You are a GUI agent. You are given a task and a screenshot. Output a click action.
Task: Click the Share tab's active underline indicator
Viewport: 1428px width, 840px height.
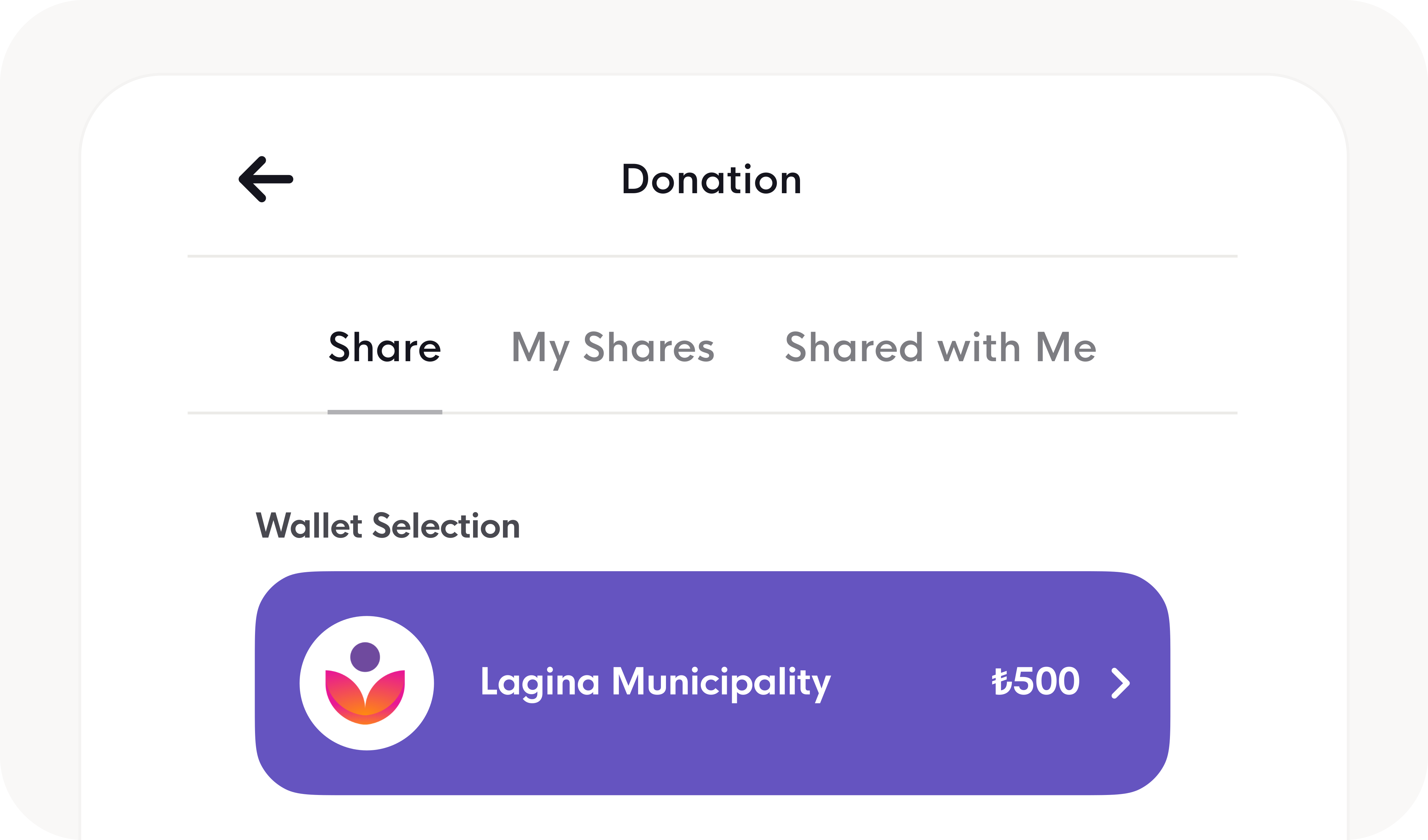pyautogui.click(x=385, y=412)
